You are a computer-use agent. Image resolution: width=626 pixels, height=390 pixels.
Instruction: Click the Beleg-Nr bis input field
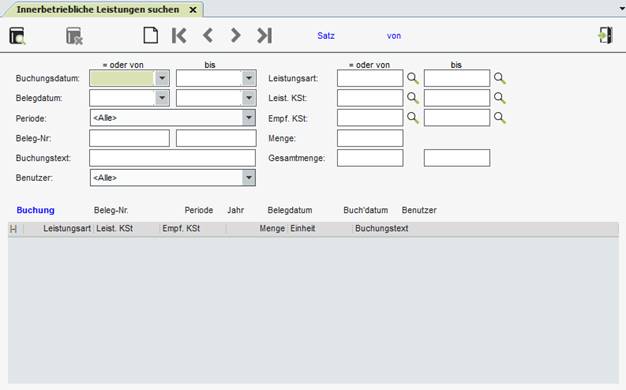point(216,138)
